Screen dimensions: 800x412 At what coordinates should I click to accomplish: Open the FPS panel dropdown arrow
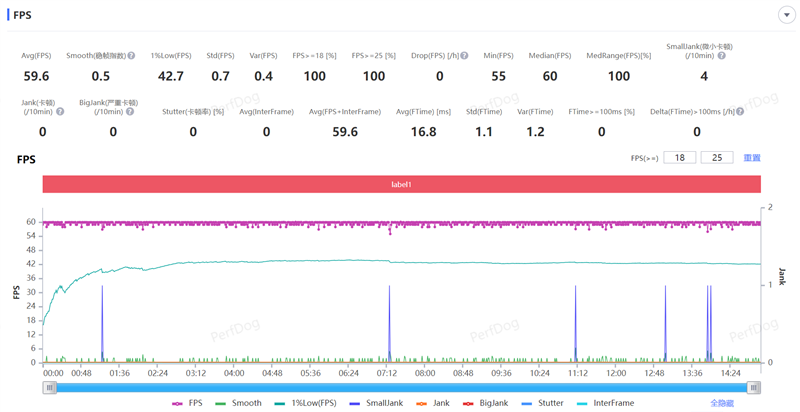[x=786, y=15]
